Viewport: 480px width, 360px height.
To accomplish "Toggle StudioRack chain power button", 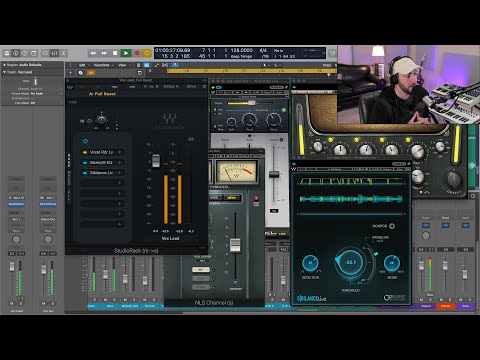I will click(x=85, y=141).
